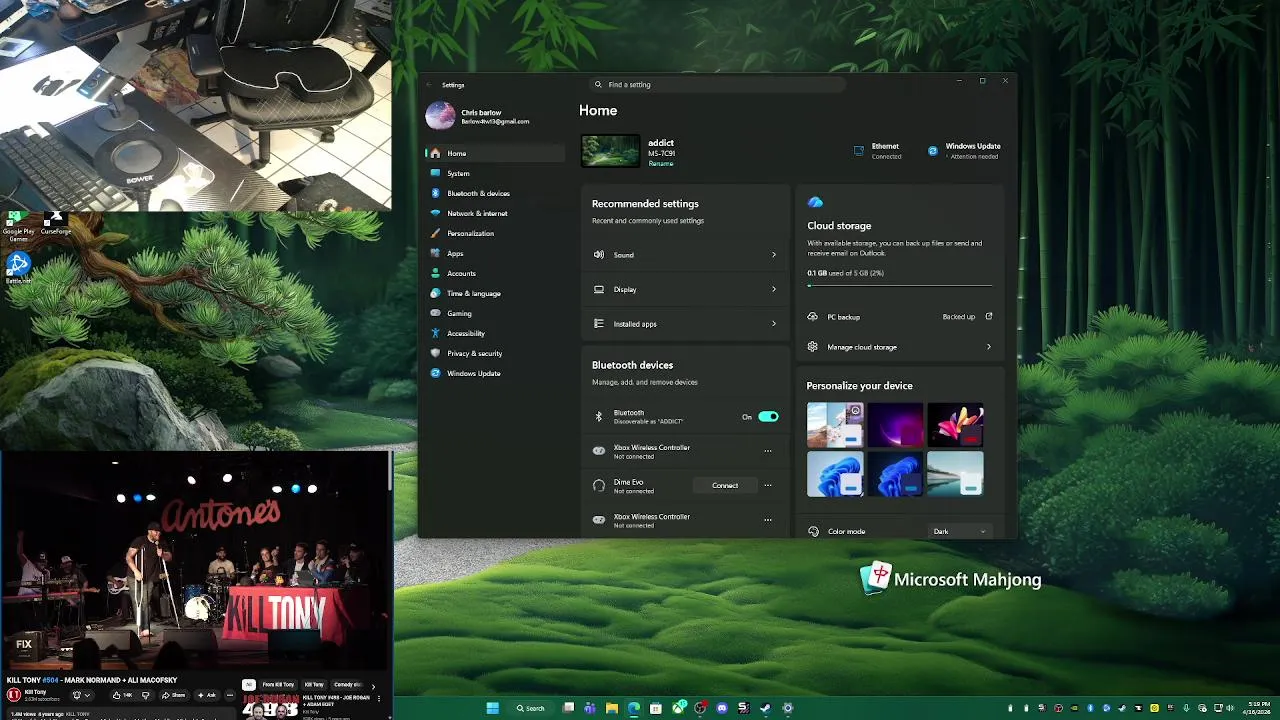
Task: Select Windows Update in Settings sidebar
Action: click(x=495, y=373)
